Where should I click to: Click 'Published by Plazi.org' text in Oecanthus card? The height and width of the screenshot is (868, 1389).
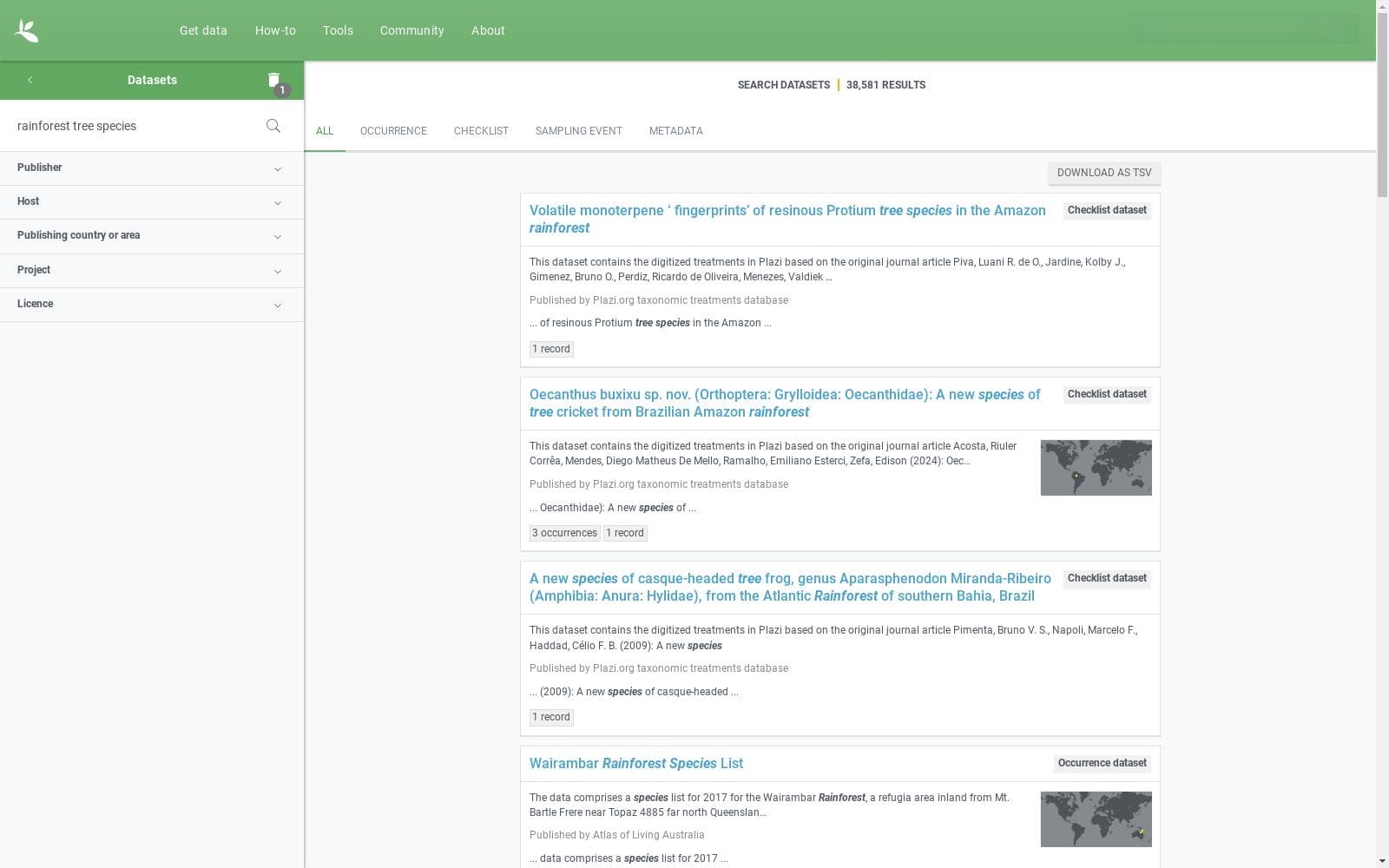[659, 484]
